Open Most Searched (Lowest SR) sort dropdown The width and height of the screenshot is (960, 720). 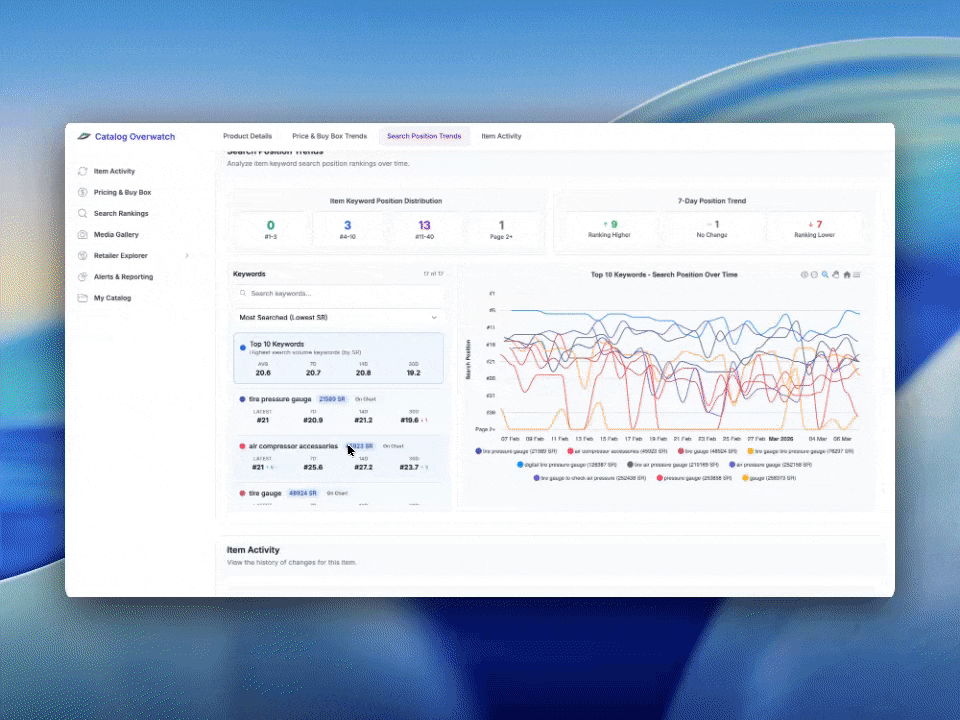[x=339, y=318]
